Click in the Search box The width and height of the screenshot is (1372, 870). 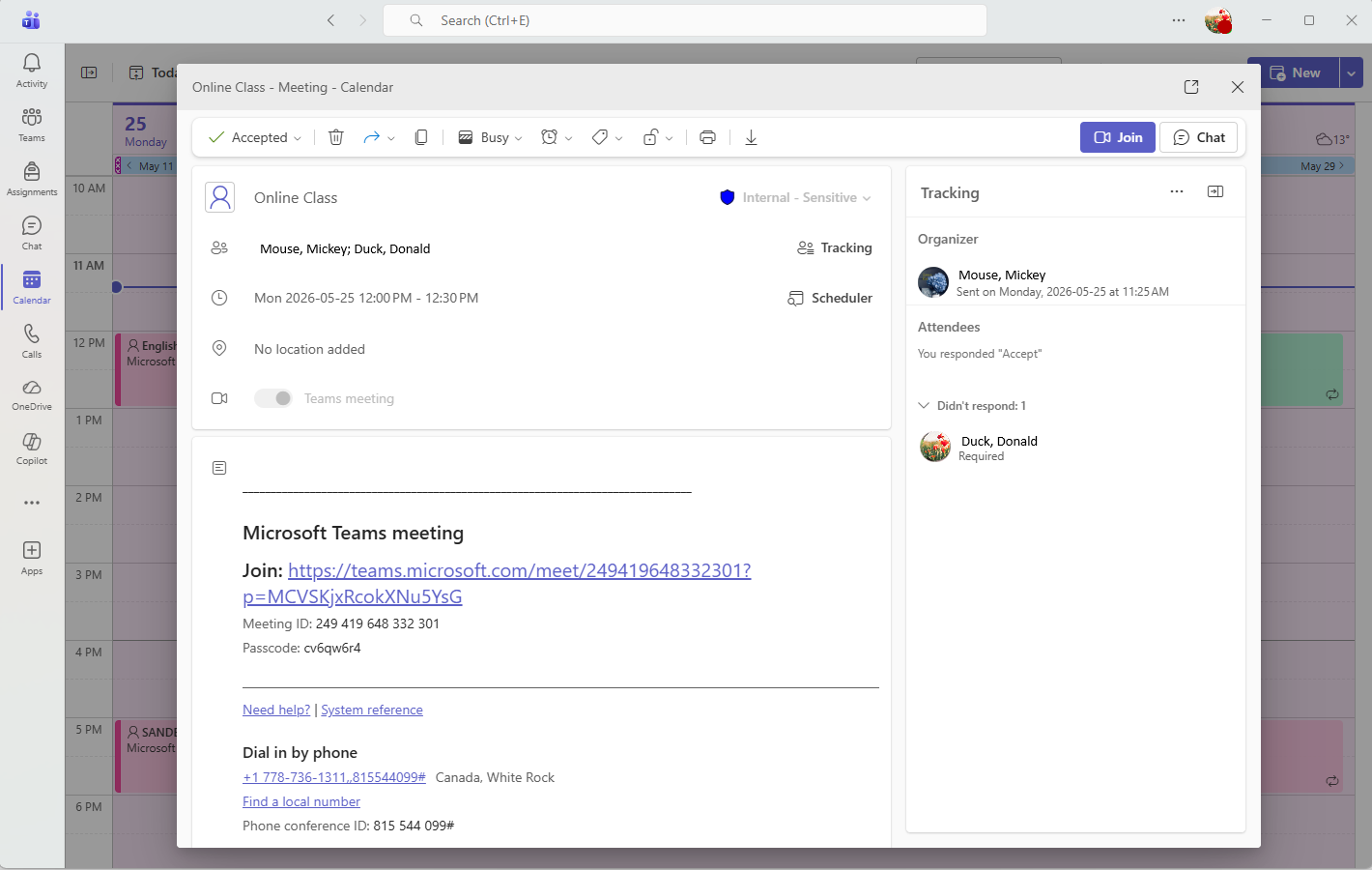click(x=685, y=20)
